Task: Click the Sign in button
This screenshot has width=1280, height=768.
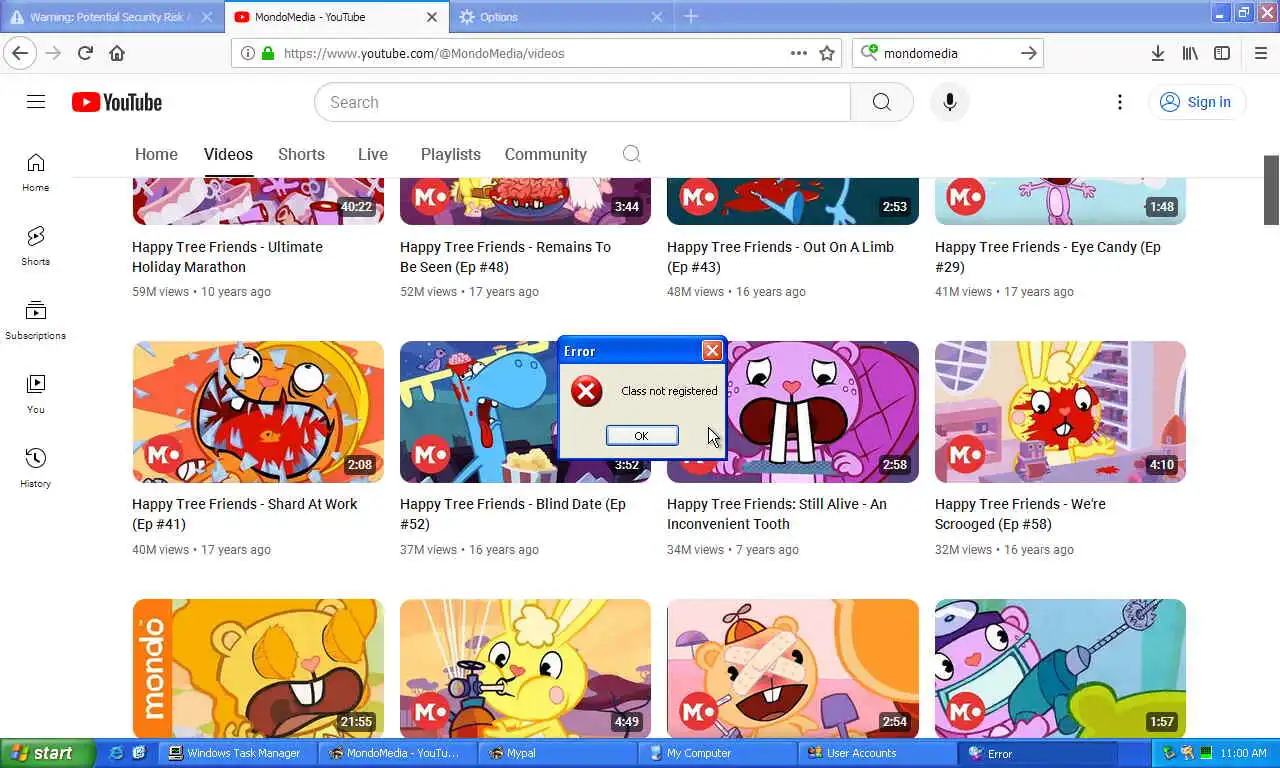Action: (x=1196, y=102)
